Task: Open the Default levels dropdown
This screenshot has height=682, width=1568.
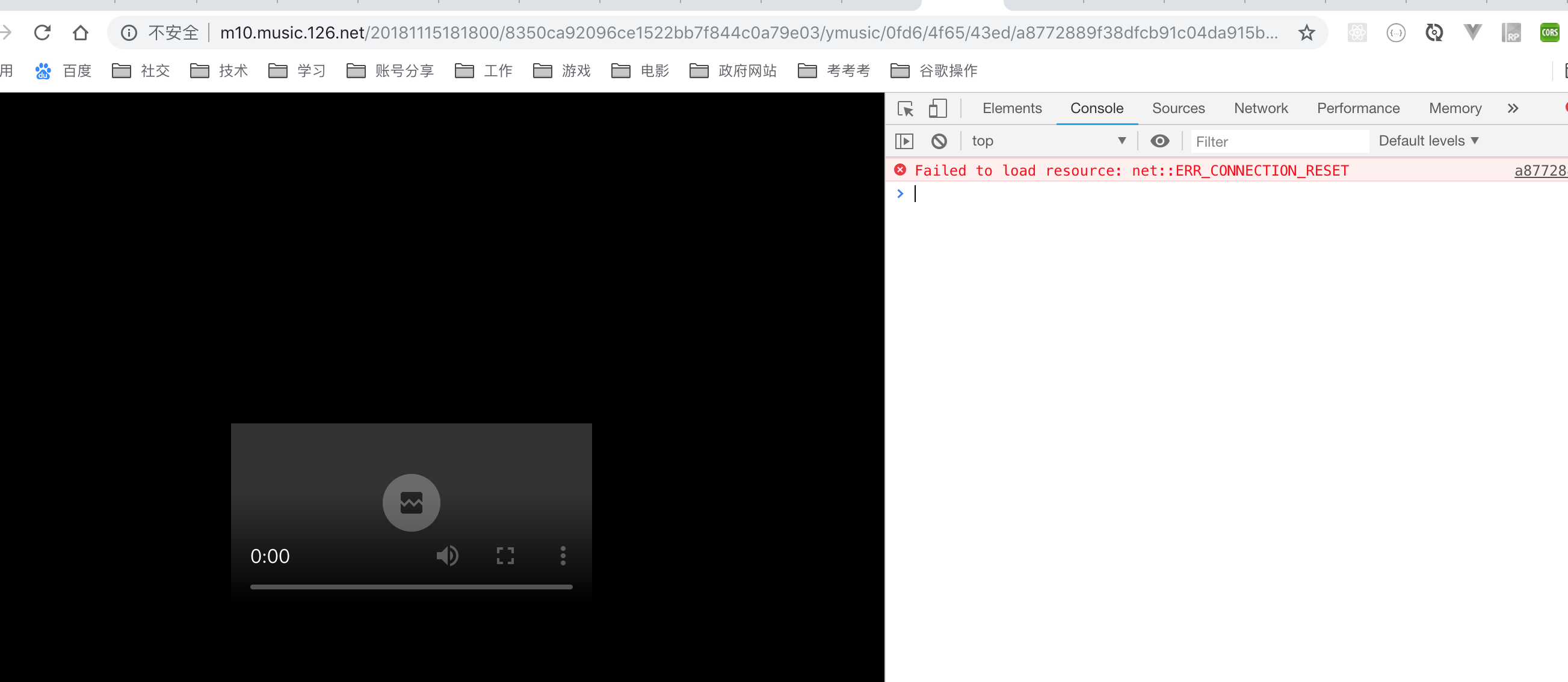Action: click(1427, 141)
